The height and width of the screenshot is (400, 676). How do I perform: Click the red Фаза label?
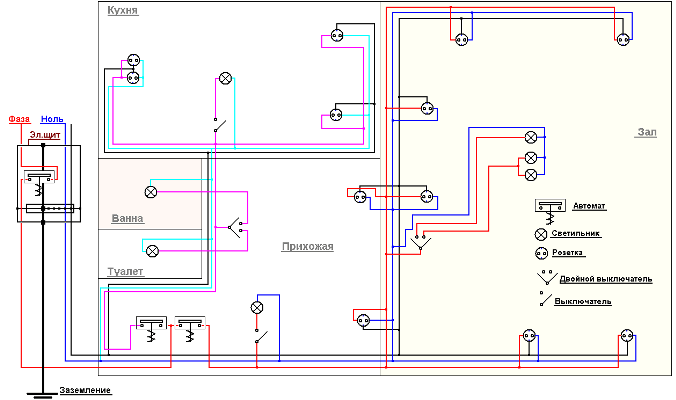(19, 118)
